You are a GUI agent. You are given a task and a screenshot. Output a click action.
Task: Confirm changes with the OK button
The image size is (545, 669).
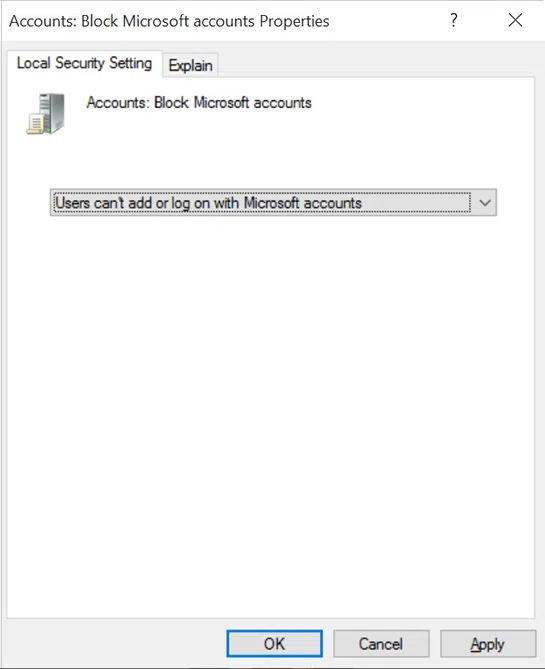(274, 643)
